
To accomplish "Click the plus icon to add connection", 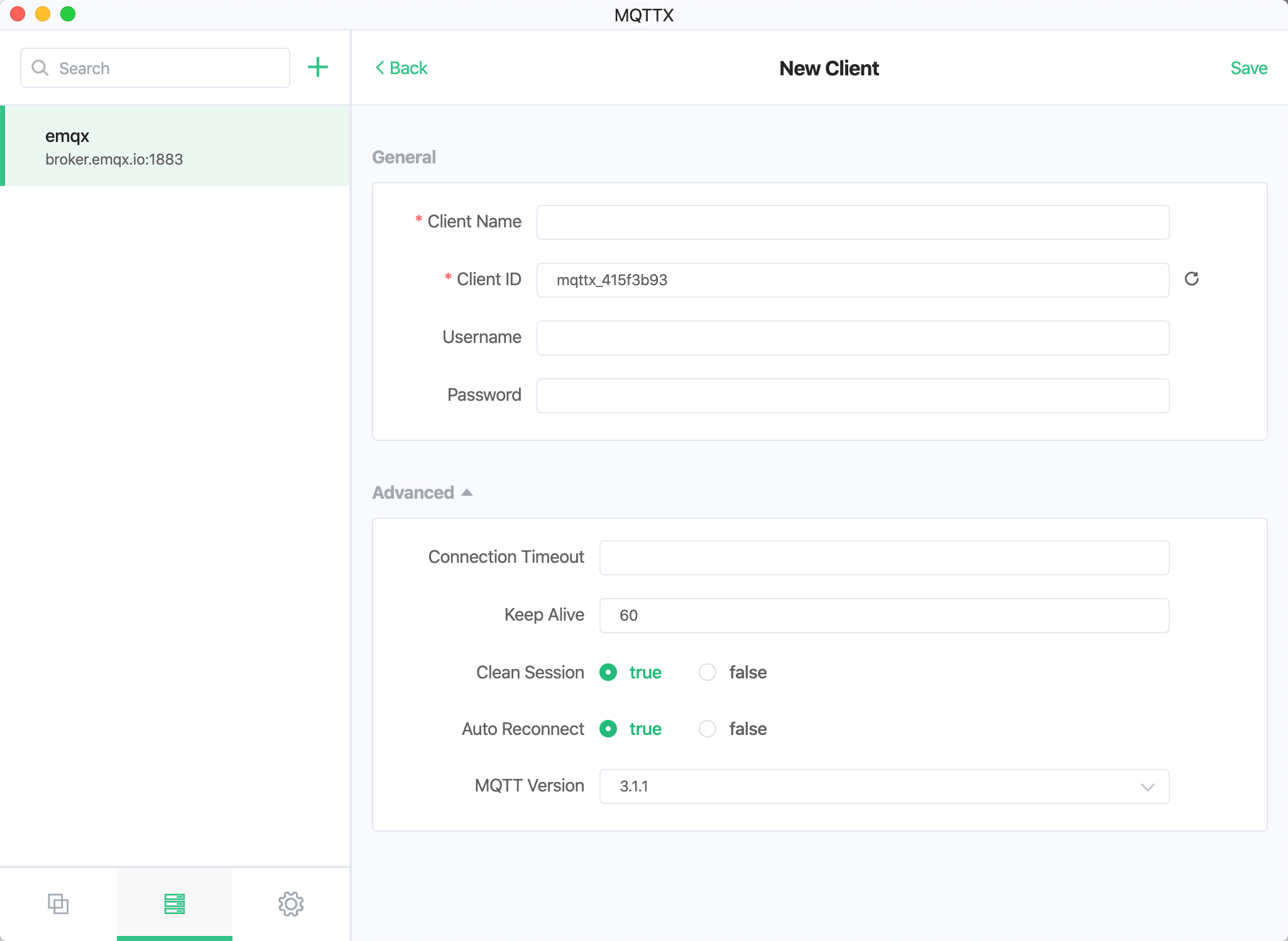I will pos(317,67).
